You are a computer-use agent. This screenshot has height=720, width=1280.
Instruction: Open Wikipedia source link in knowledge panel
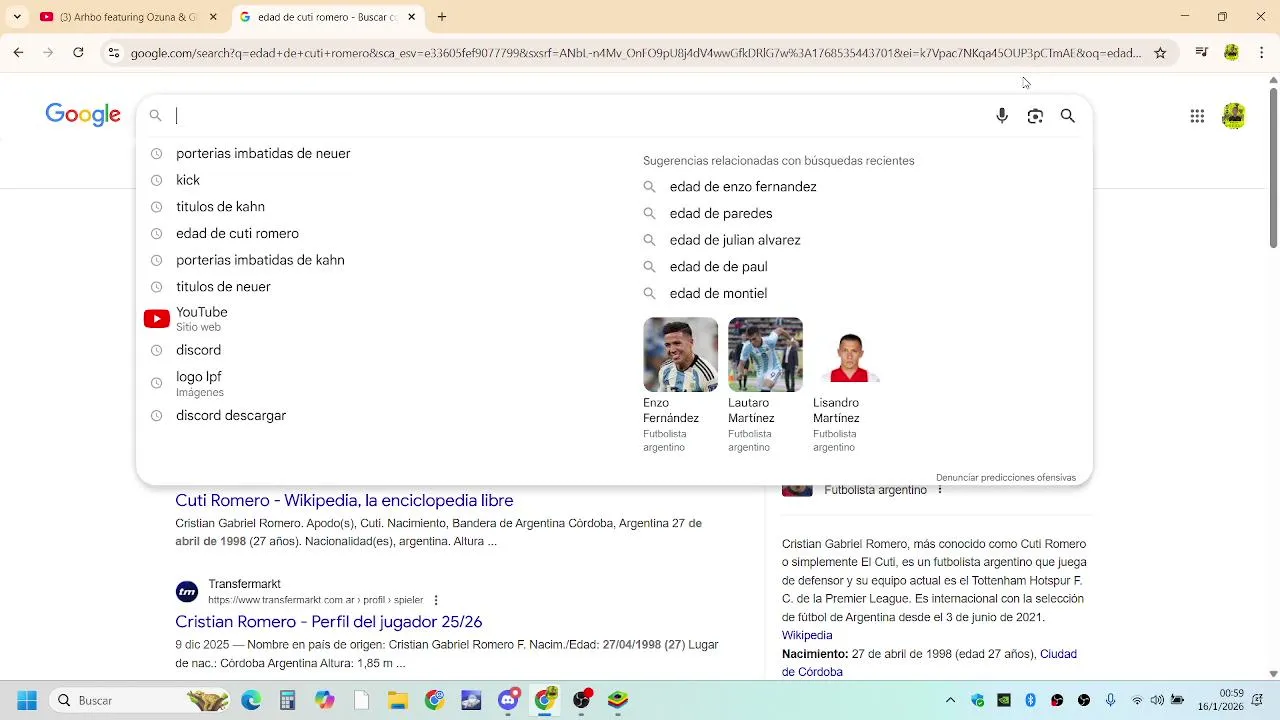(807, 635)
